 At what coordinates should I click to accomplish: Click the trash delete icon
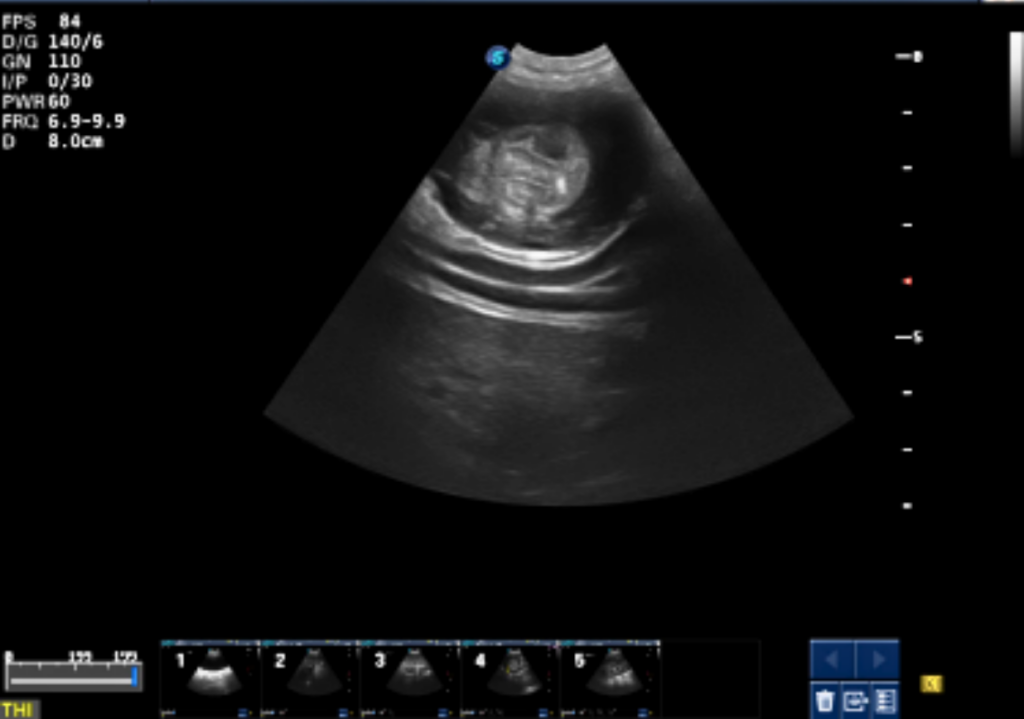824,701
